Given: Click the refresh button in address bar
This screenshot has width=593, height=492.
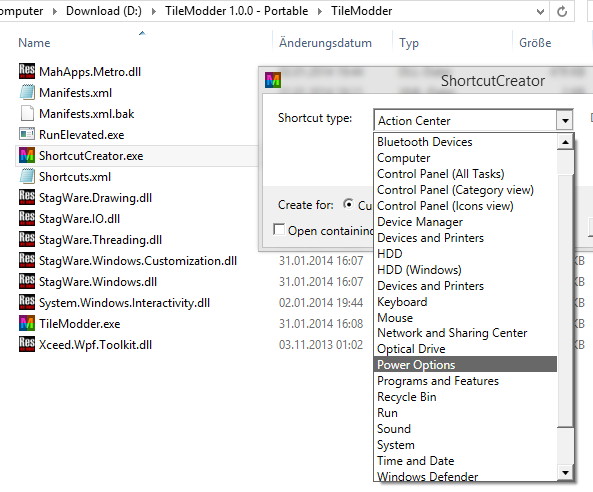Looking at the screenshot, I should (x=562, y=11).
